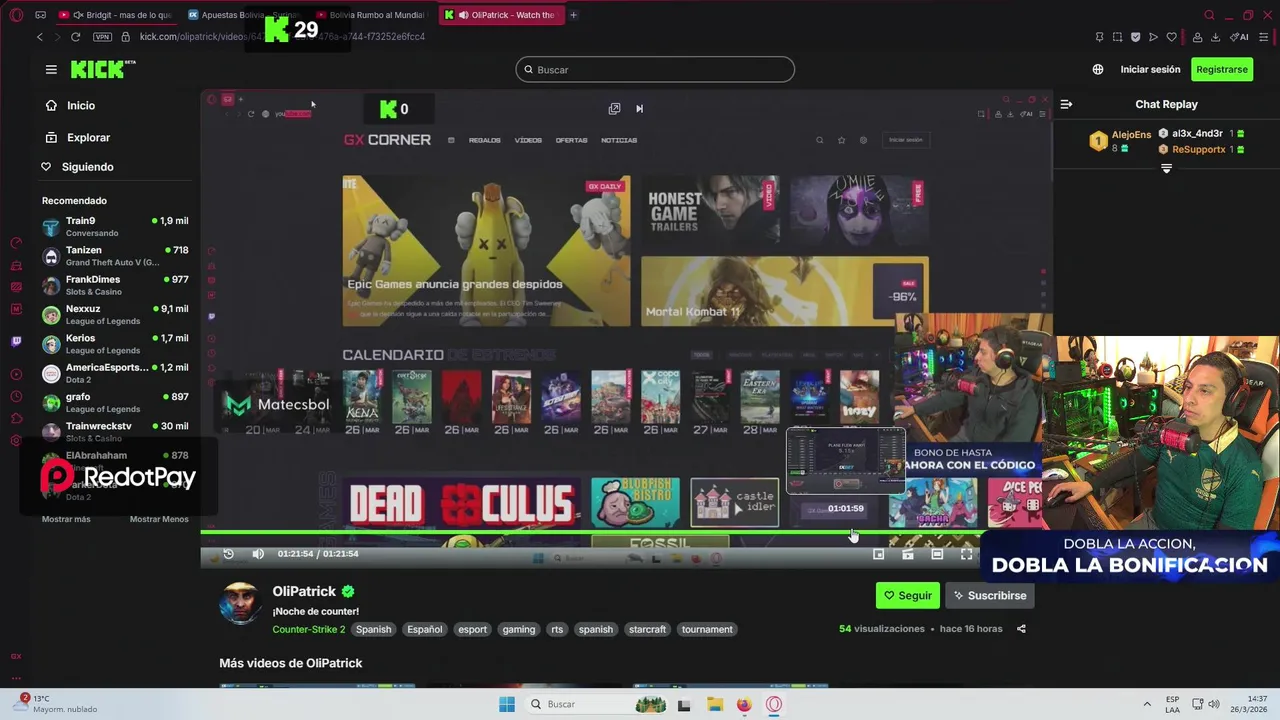Click OliPatrick channel avatar
The image size is (1280, 720).
pos(240,603)
